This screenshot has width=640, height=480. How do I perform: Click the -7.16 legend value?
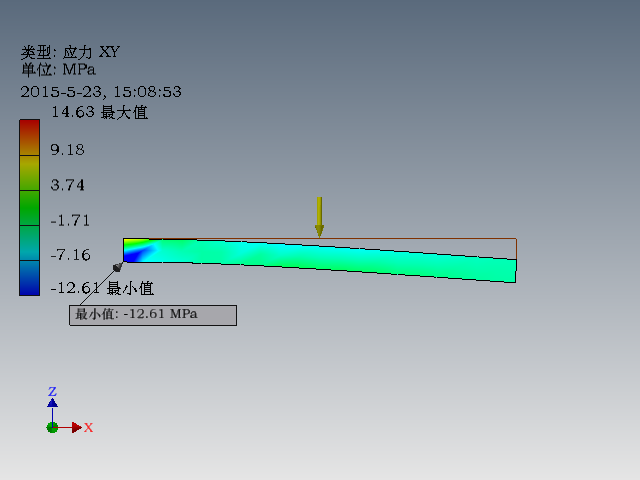(x=70, y=255)
